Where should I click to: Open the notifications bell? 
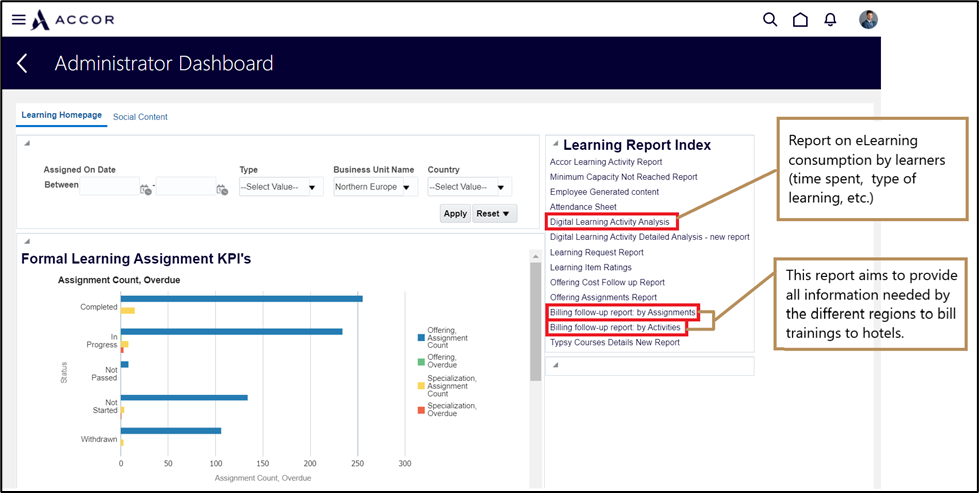click(x=830, y=20)
